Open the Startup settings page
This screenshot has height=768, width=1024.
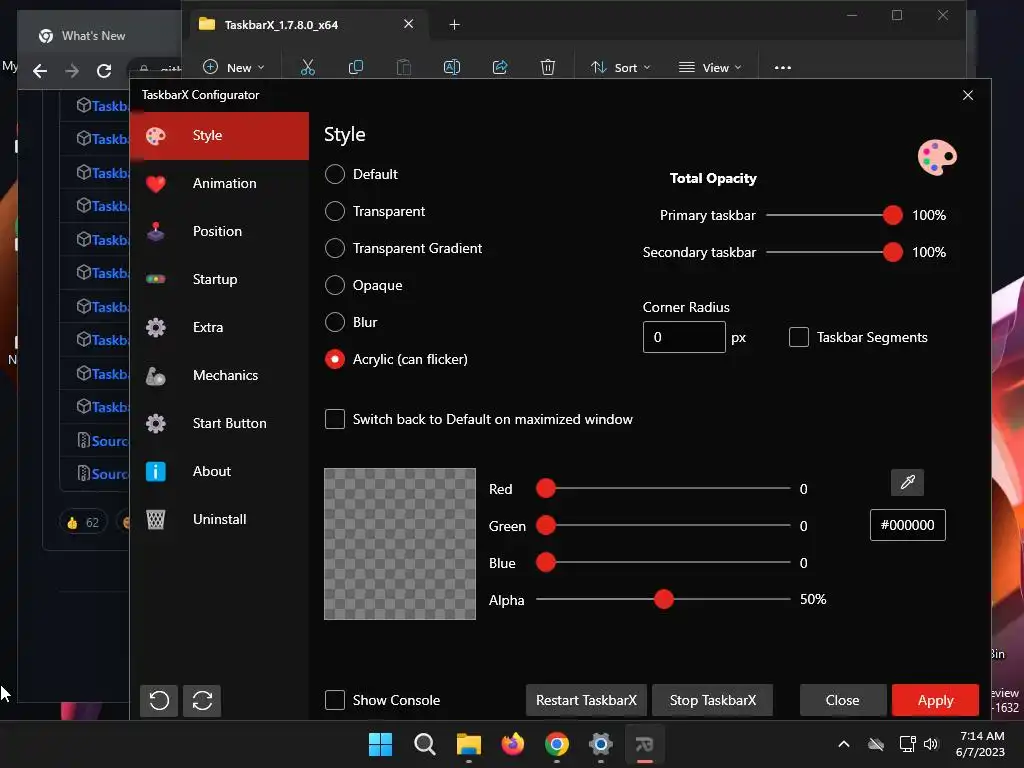[219, 280]
